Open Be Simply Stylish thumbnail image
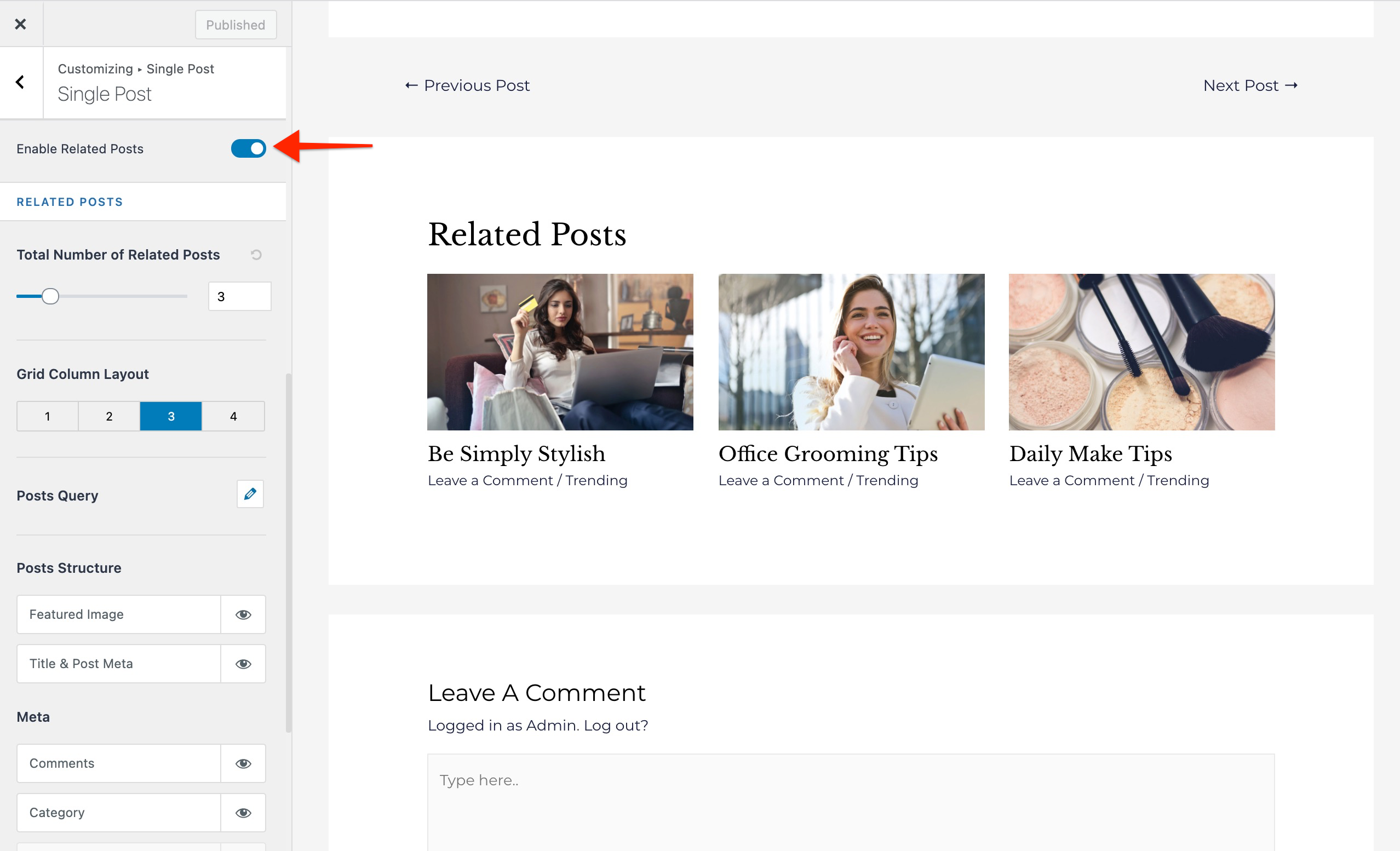This screenshot has height=851, width=1400. click(x=560, y=352)
